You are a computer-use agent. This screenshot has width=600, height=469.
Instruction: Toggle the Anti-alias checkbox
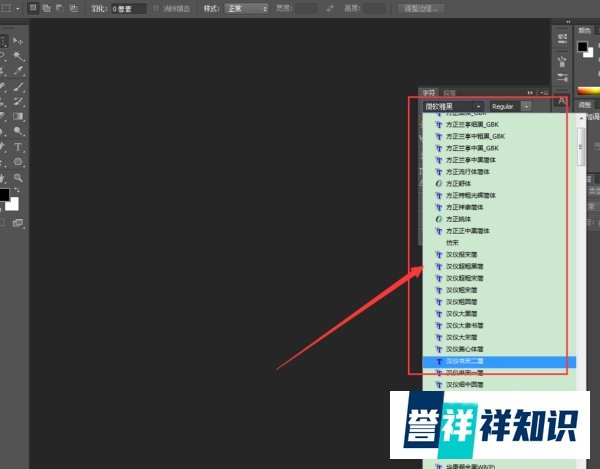tap(156, 8)
